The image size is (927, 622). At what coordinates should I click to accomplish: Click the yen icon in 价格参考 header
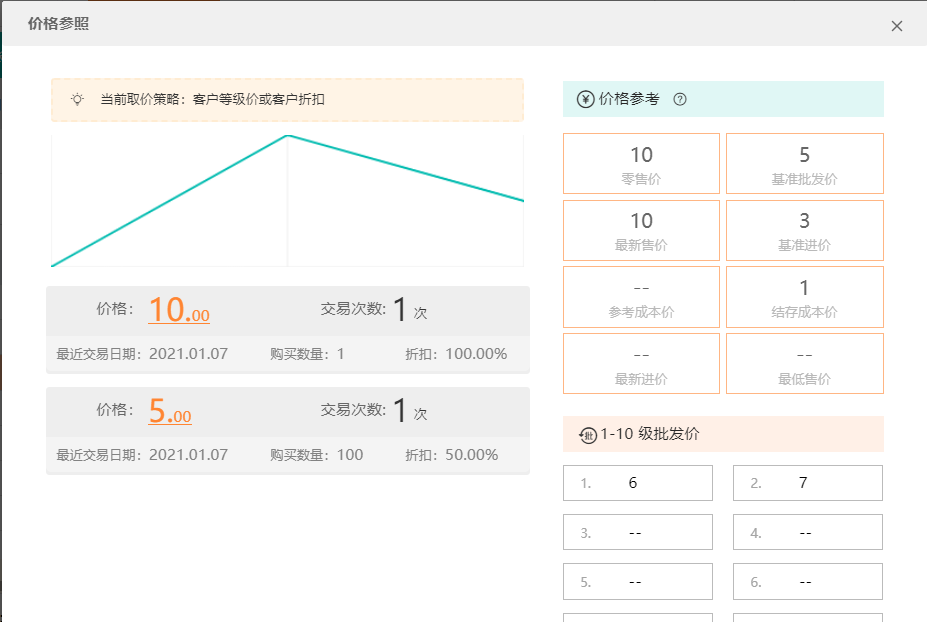[x=585, y=99]
